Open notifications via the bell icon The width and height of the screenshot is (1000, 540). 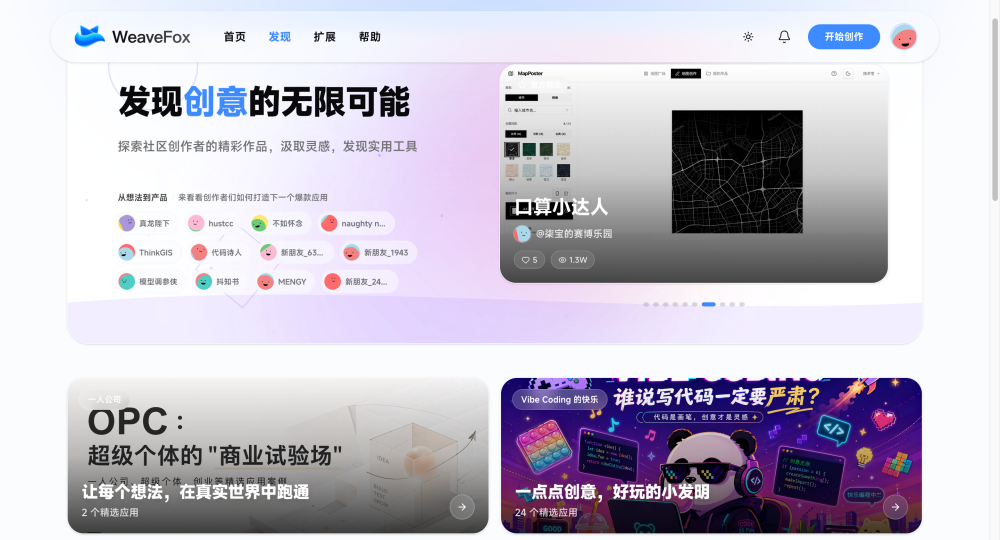(x=784, y=37)
